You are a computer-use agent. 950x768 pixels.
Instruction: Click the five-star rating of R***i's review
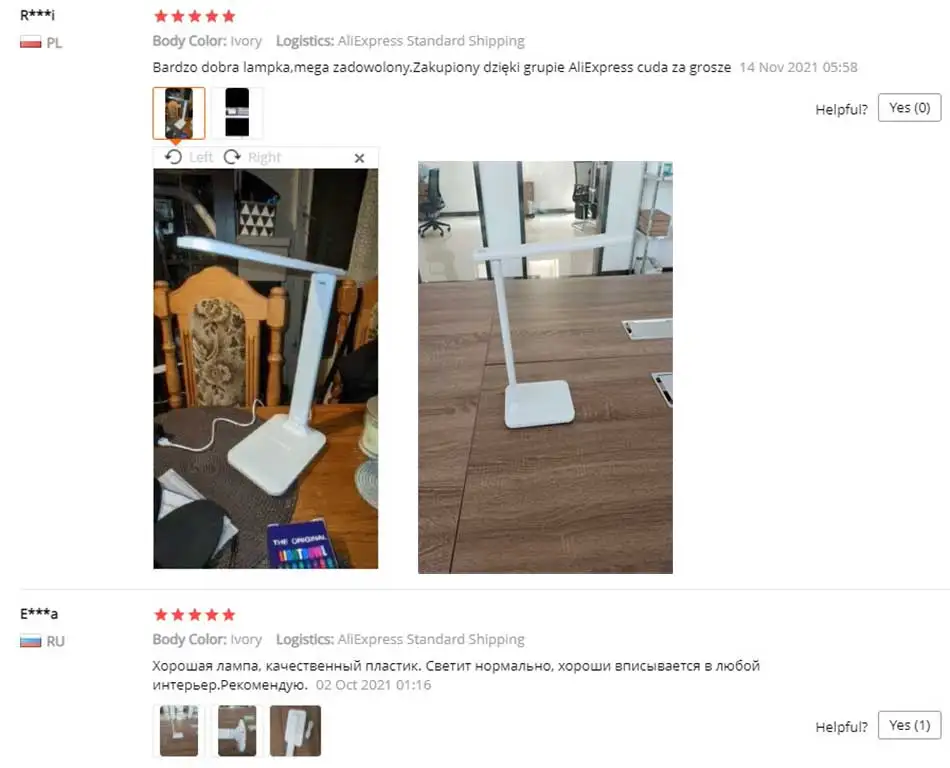[x=194, y=16]
